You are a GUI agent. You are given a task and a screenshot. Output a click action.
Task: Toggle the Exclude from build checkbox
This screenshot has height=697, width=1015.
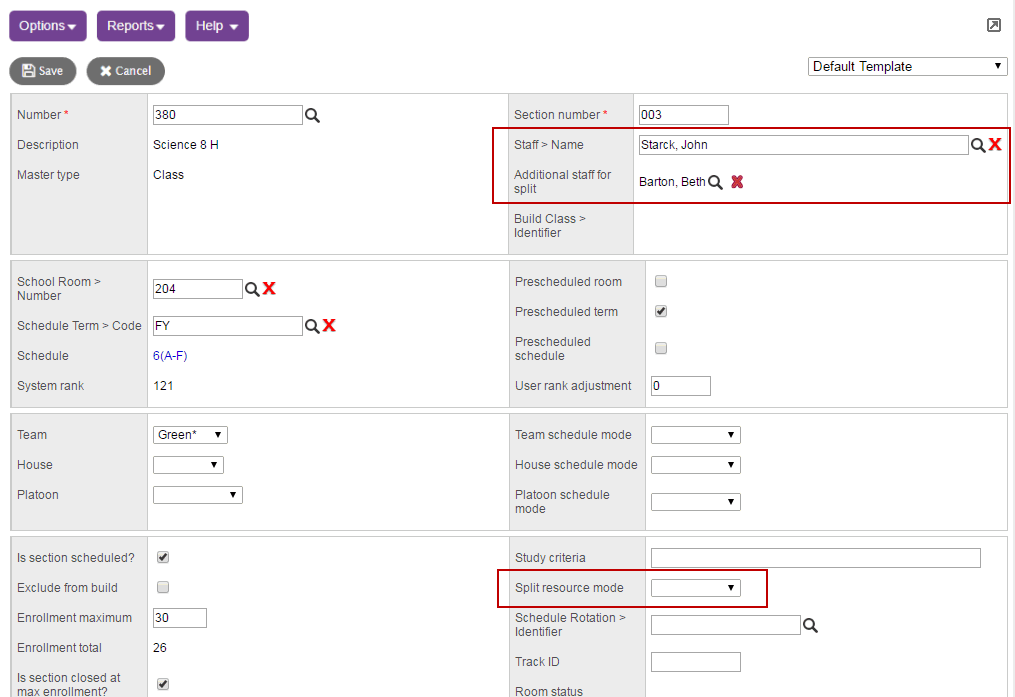[x=163, y=587]
